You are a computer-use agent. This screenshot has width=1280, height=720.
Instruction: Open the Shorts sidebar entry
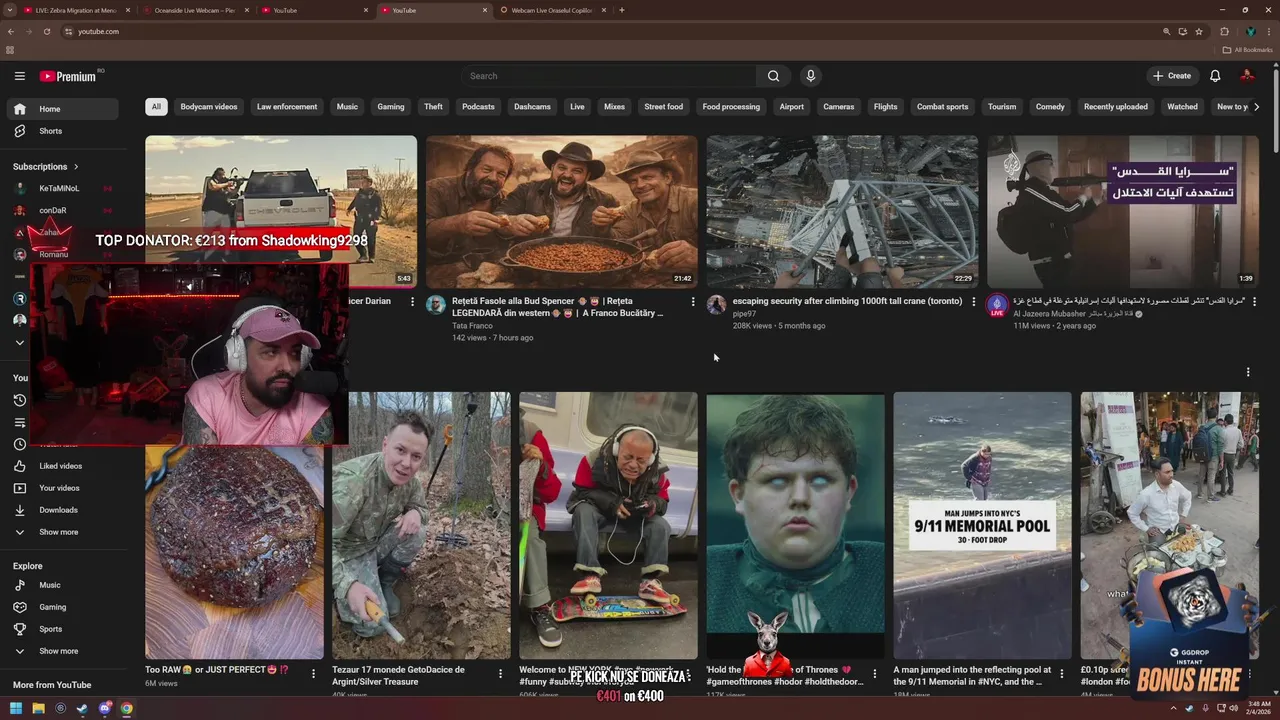50,131
